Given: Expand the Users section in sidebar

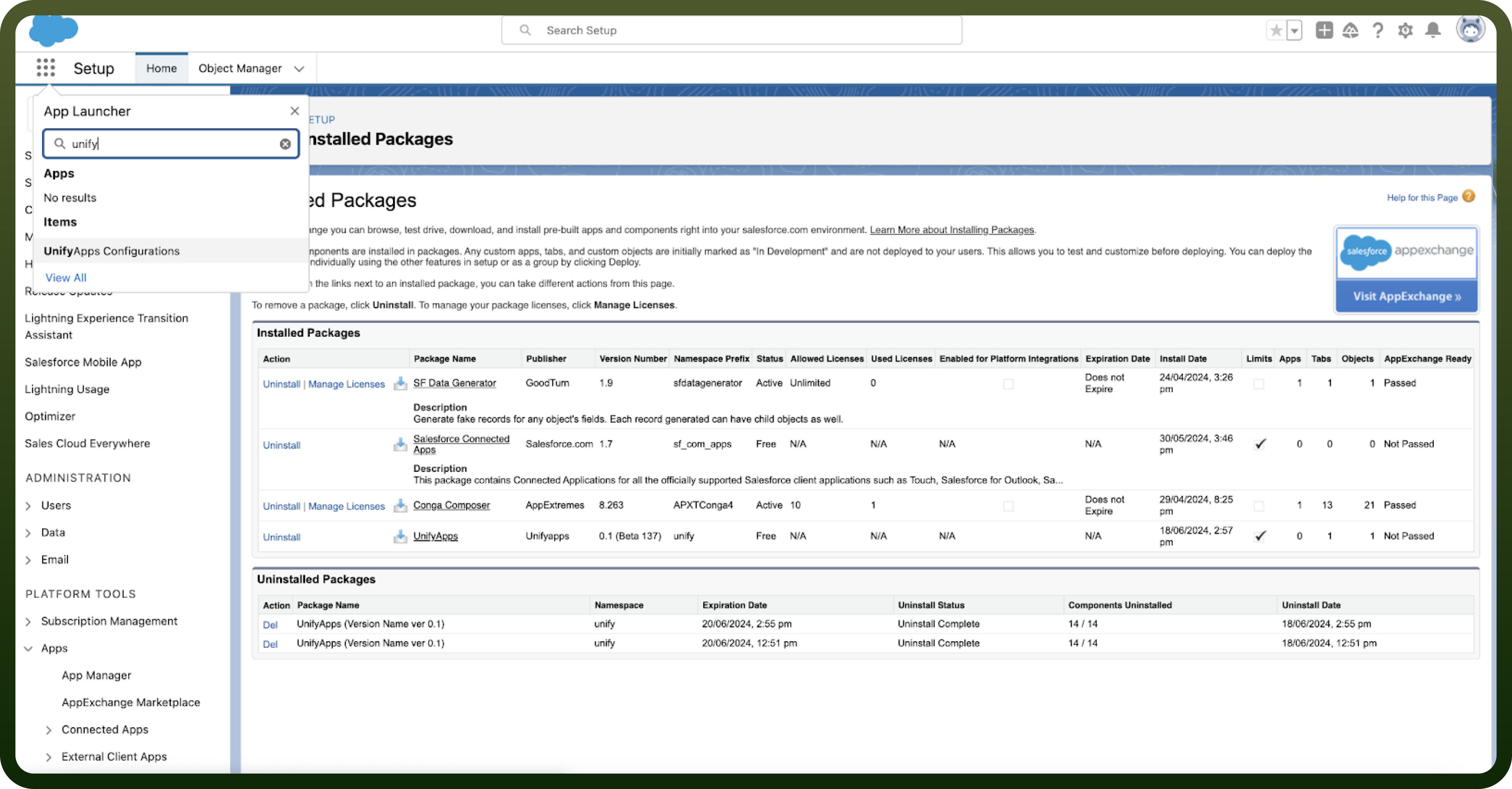Looking at the screenshot, I should tap(28, 506).
